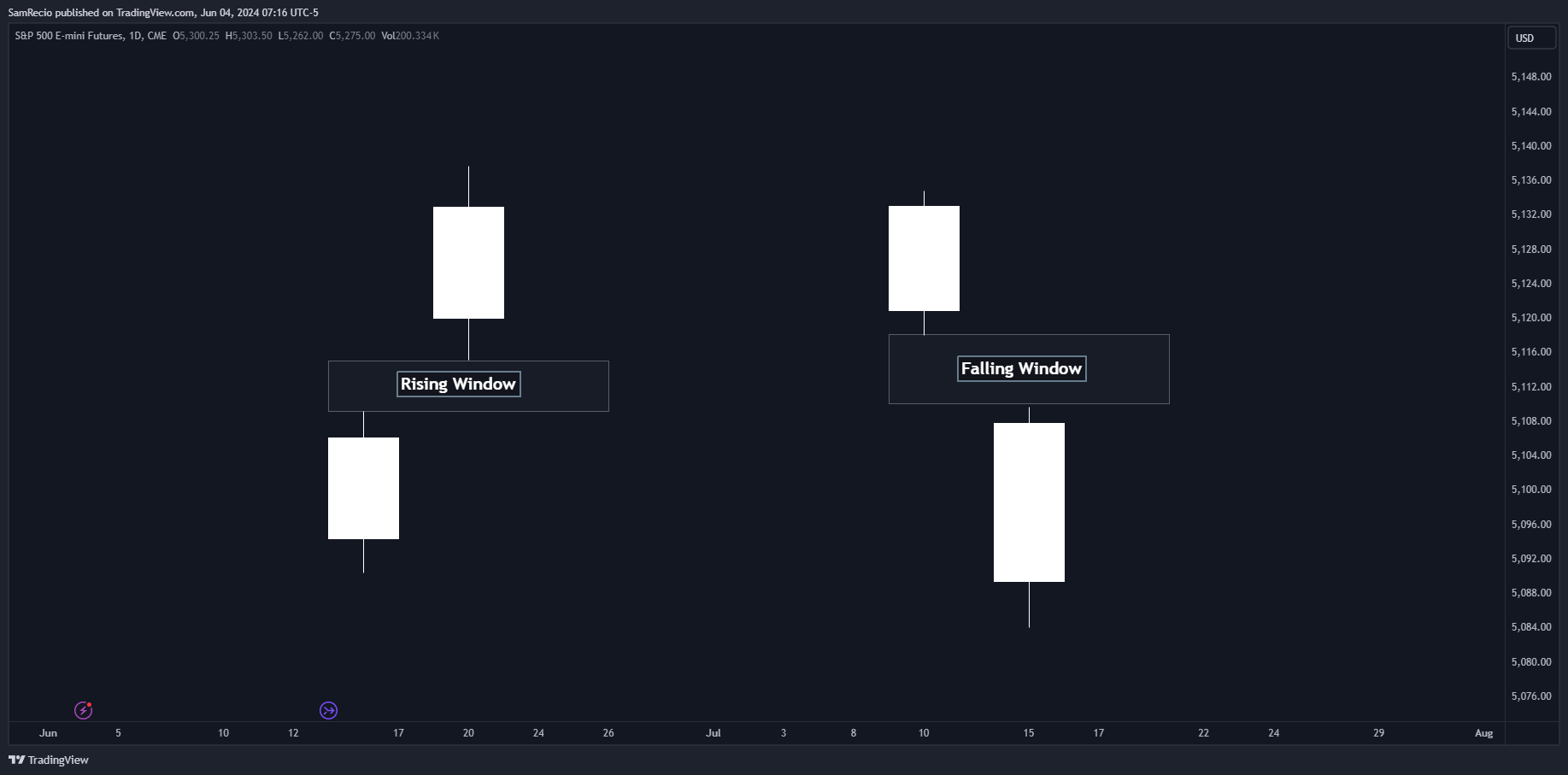Click the Aug label on time axis
This screenshot has height=775, width=1568.
point(1483,733)
